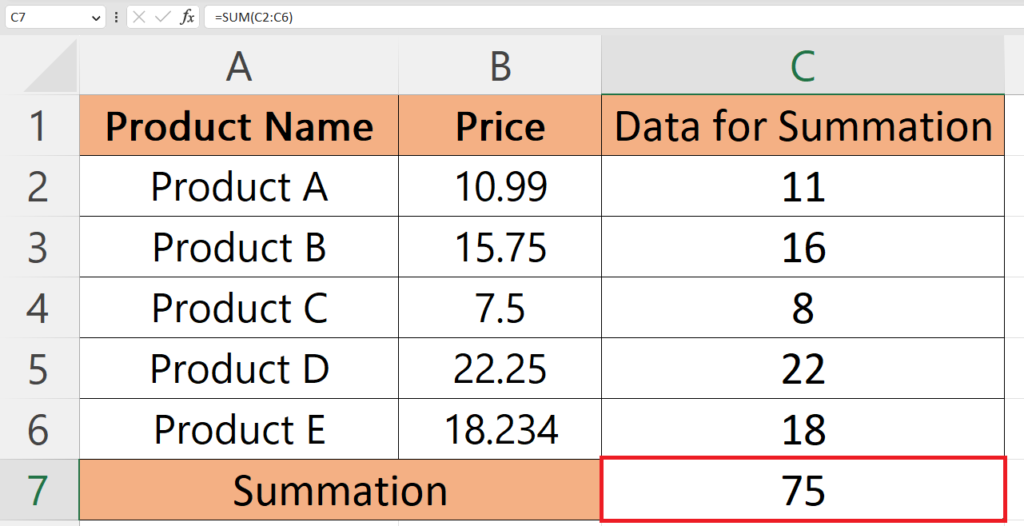This screenshot has height=526, width=1024.
Task: Open Insert Function fx icon
Action: [187, 18]
